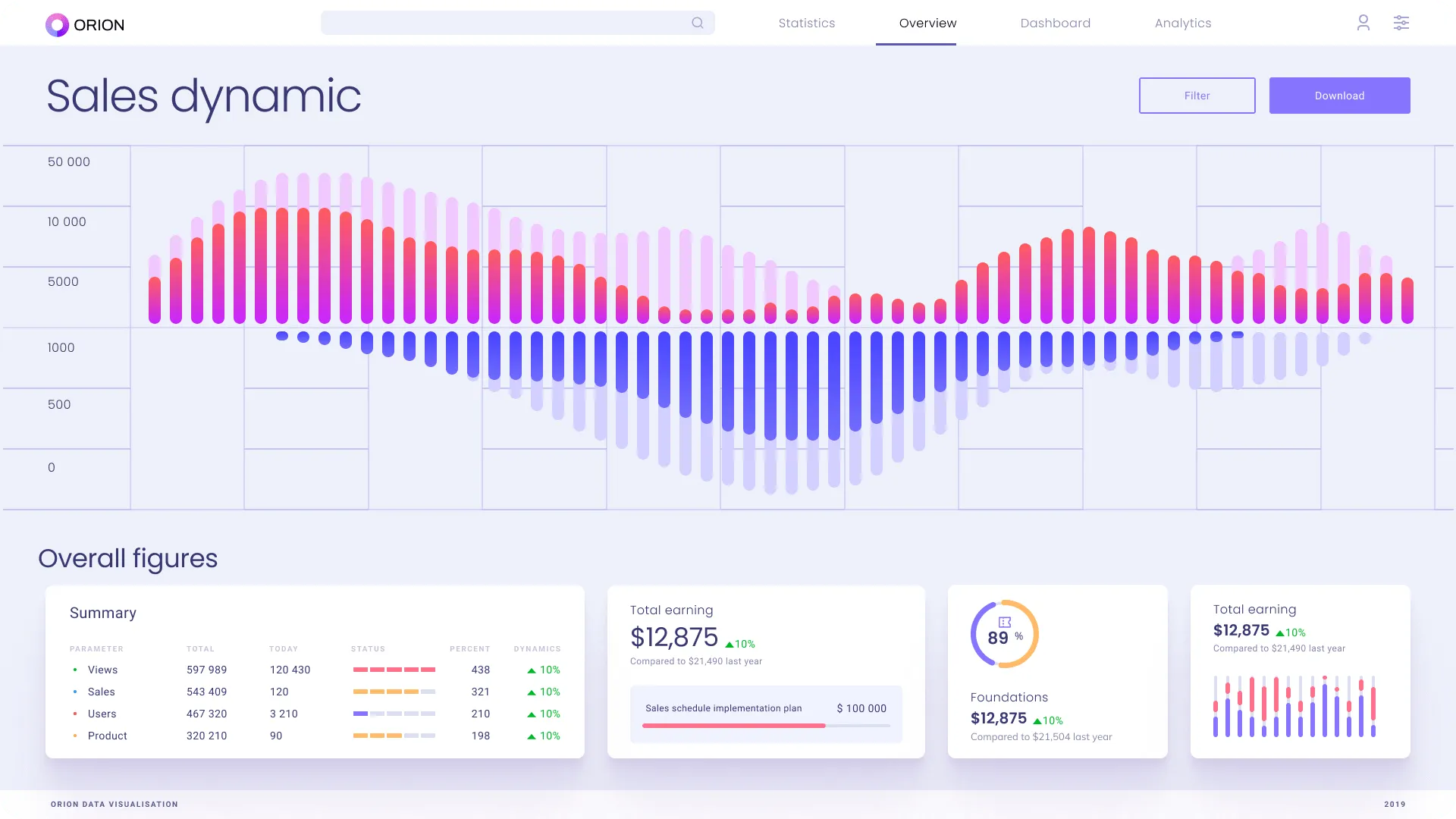Open the sliders settings icon top right

tap(1401, 23)
